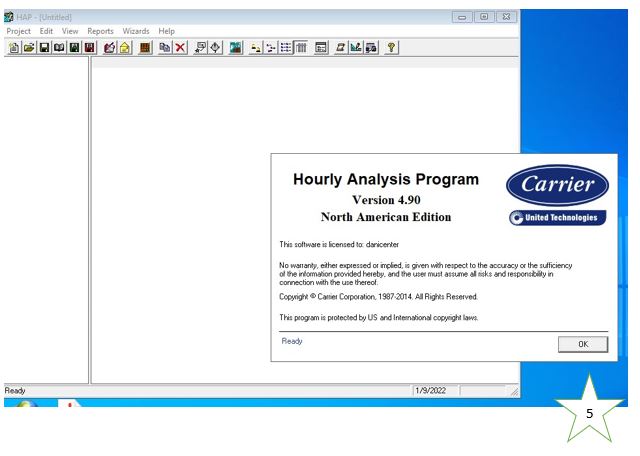The width and height of the screenshot is (640, 456).
Task: Open a project using the folder icon
Action: click(29, 47)
